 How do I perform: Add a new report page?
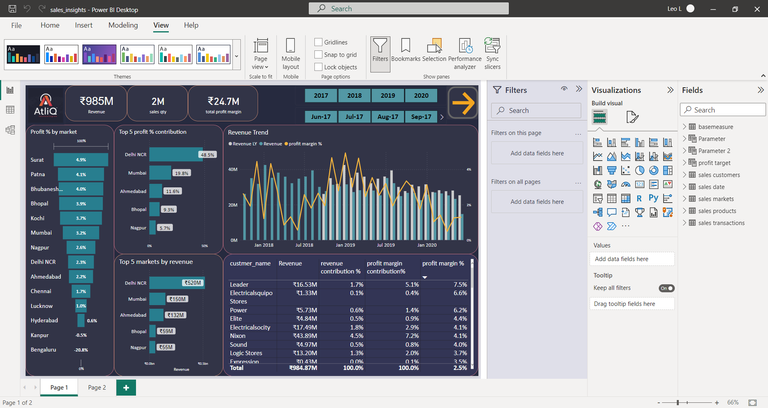(x=126, y=387)
